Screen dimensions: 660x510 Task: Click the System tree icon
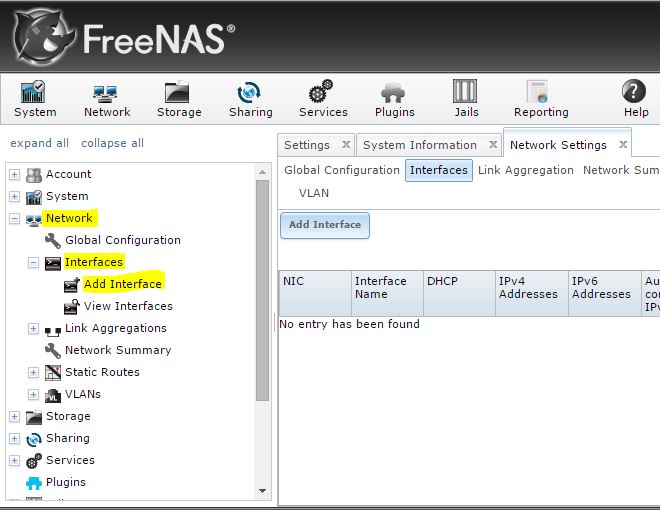(x=34, y=197)
